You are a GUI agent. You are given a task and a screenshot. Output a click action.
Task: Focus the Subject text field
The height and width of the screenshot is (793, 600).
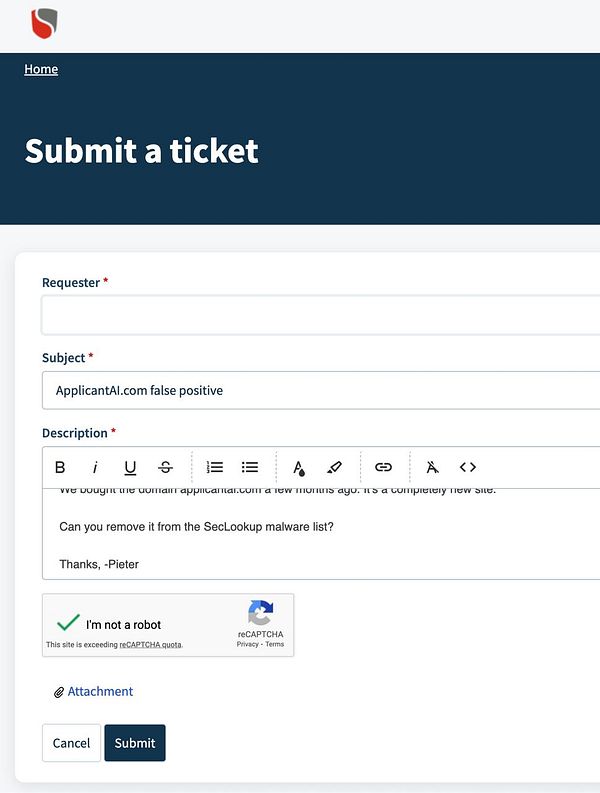tap(320, 390)
